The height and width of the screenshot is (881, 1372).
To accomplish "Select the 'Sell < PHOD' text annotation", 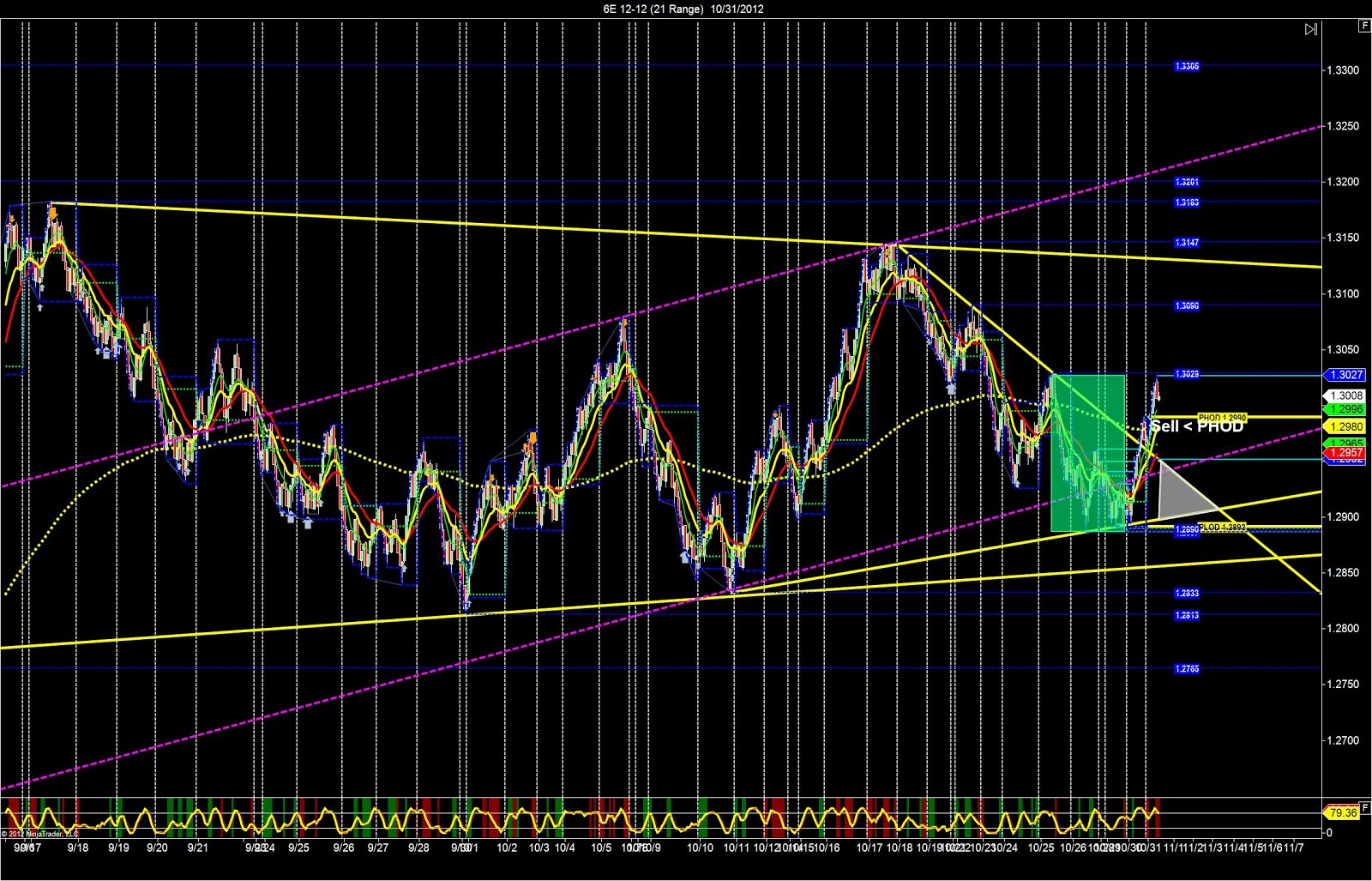I will [x=1197, y=426].
